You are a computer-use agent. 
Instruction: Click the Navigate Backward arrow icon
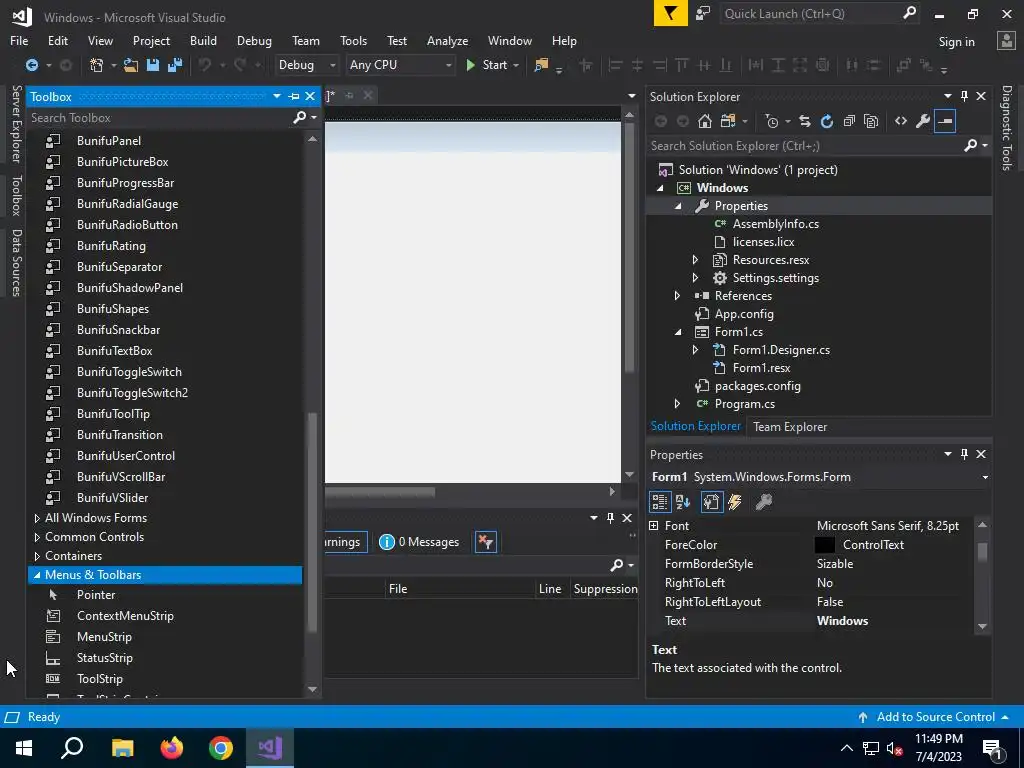(31, 65)
